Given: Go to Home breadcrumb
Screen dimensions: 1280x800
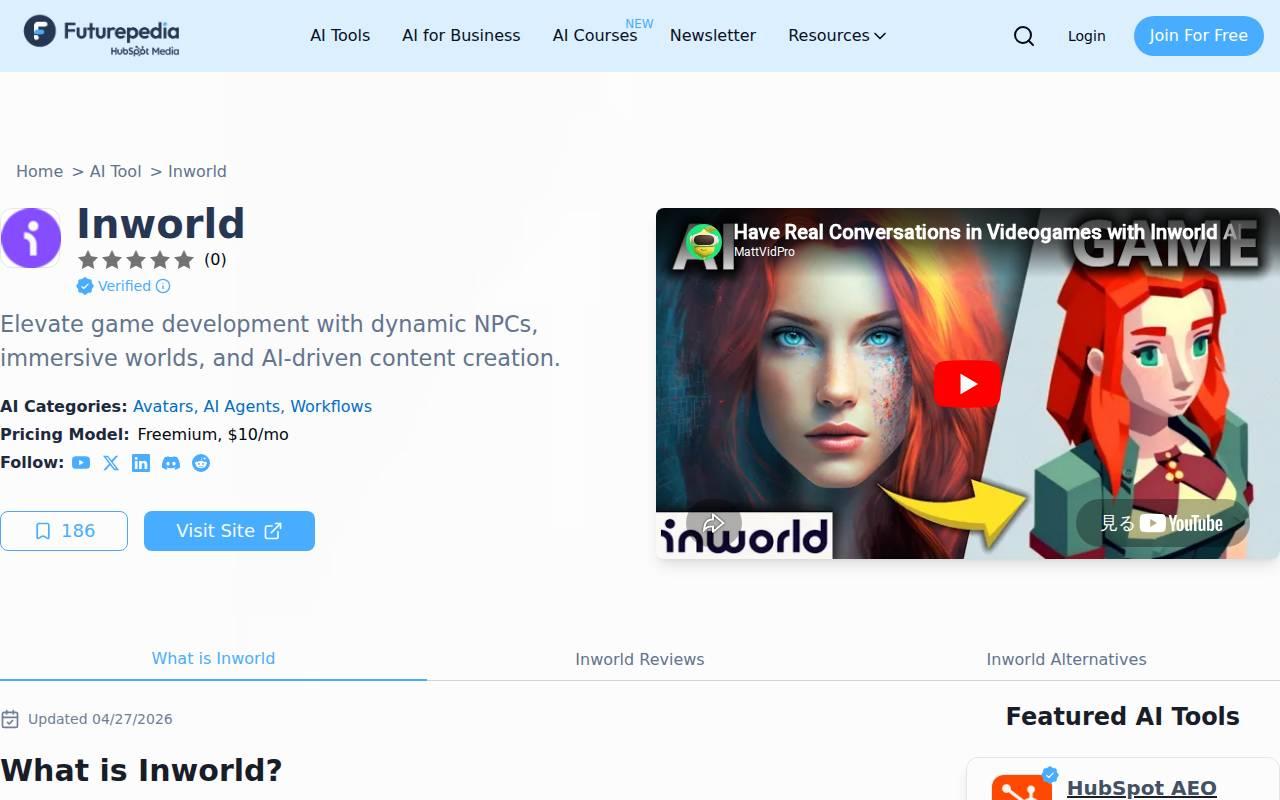Looking at the screenshot, I should tap(40, 172).
